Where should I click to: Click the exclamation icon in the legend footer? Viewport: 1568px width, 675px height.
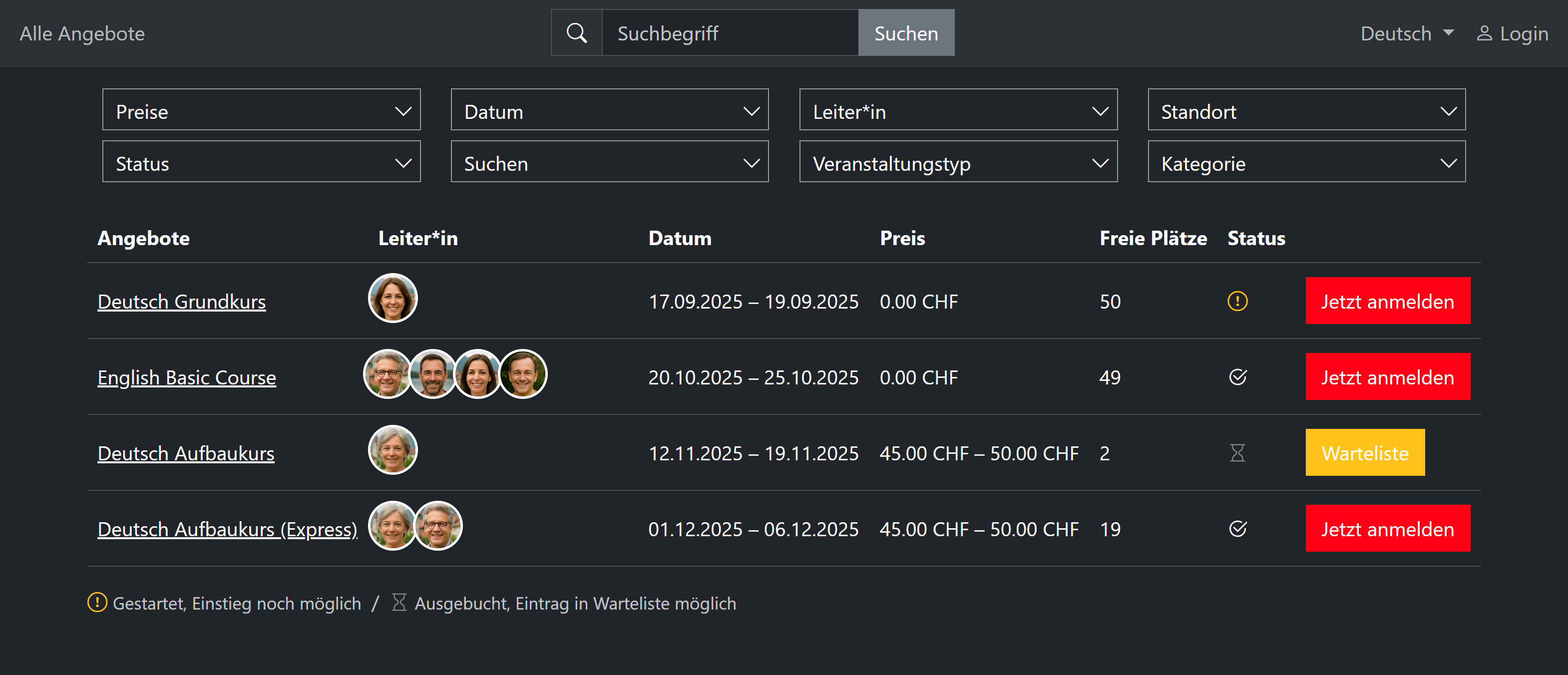coord(97,603)
